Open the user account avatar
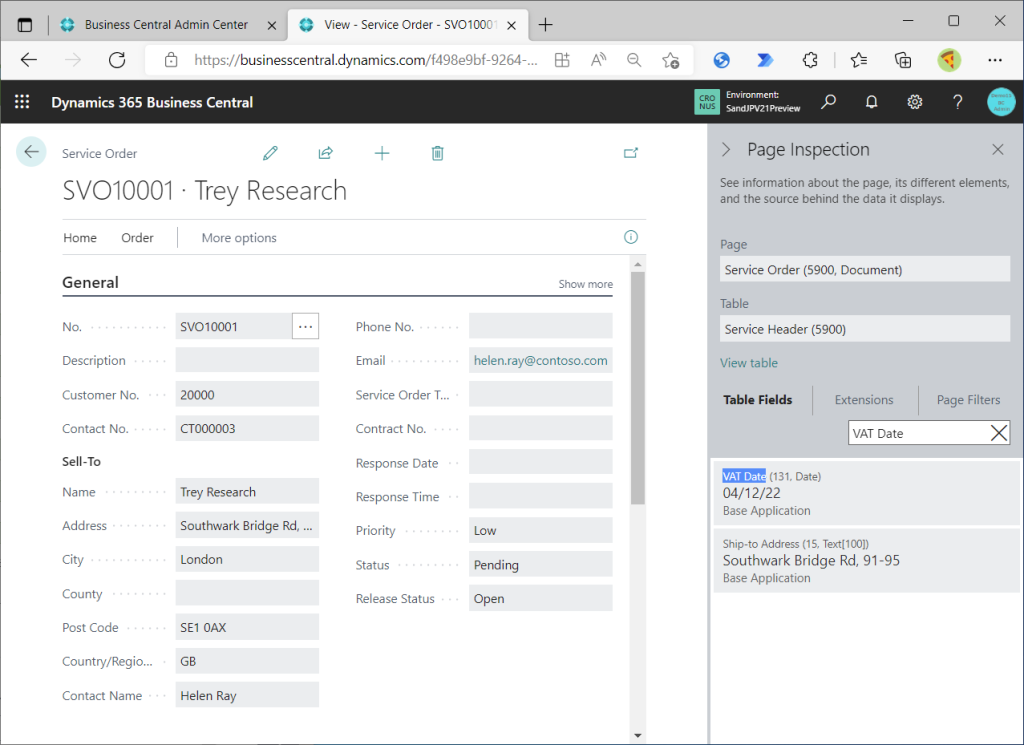 (x=1001, y=102)
